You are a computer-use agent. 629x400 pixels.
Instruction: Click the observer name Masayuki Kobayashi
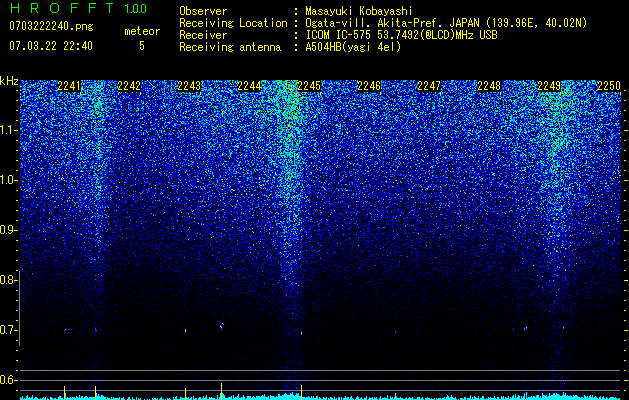(x=358, y=11)
